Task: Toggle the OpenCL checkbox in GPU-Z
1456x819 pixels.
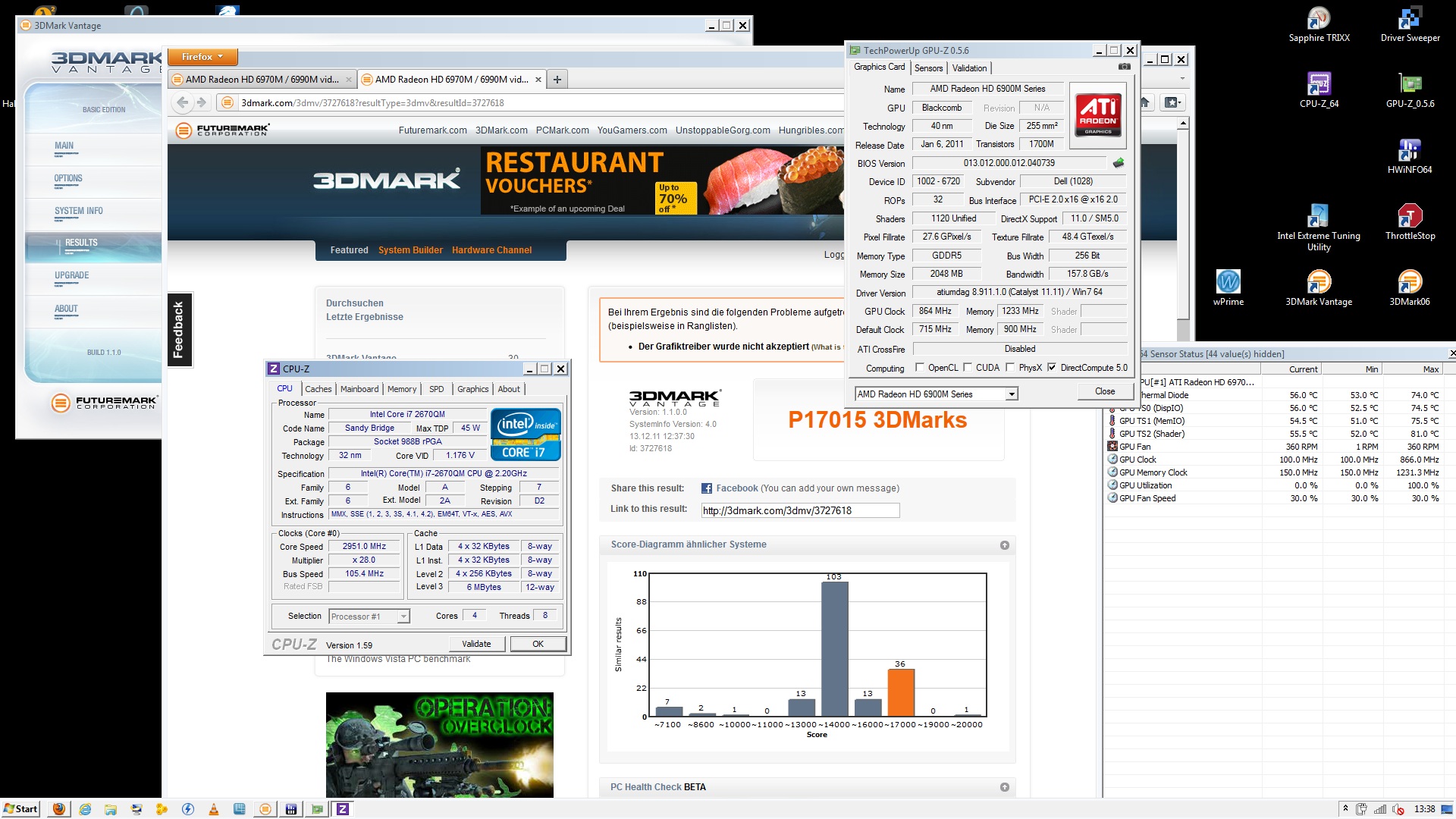Action: click(x=920, y=367)
